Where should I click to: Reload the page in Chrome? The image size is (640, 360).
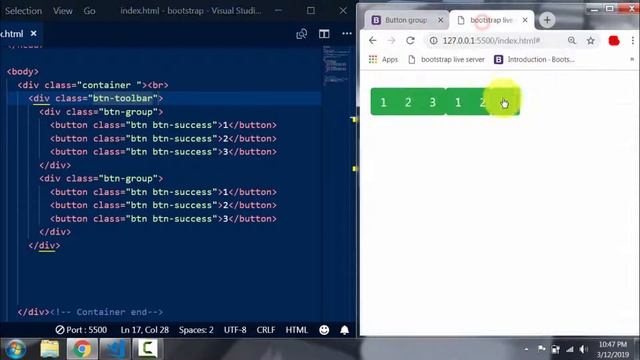(410, 40)
